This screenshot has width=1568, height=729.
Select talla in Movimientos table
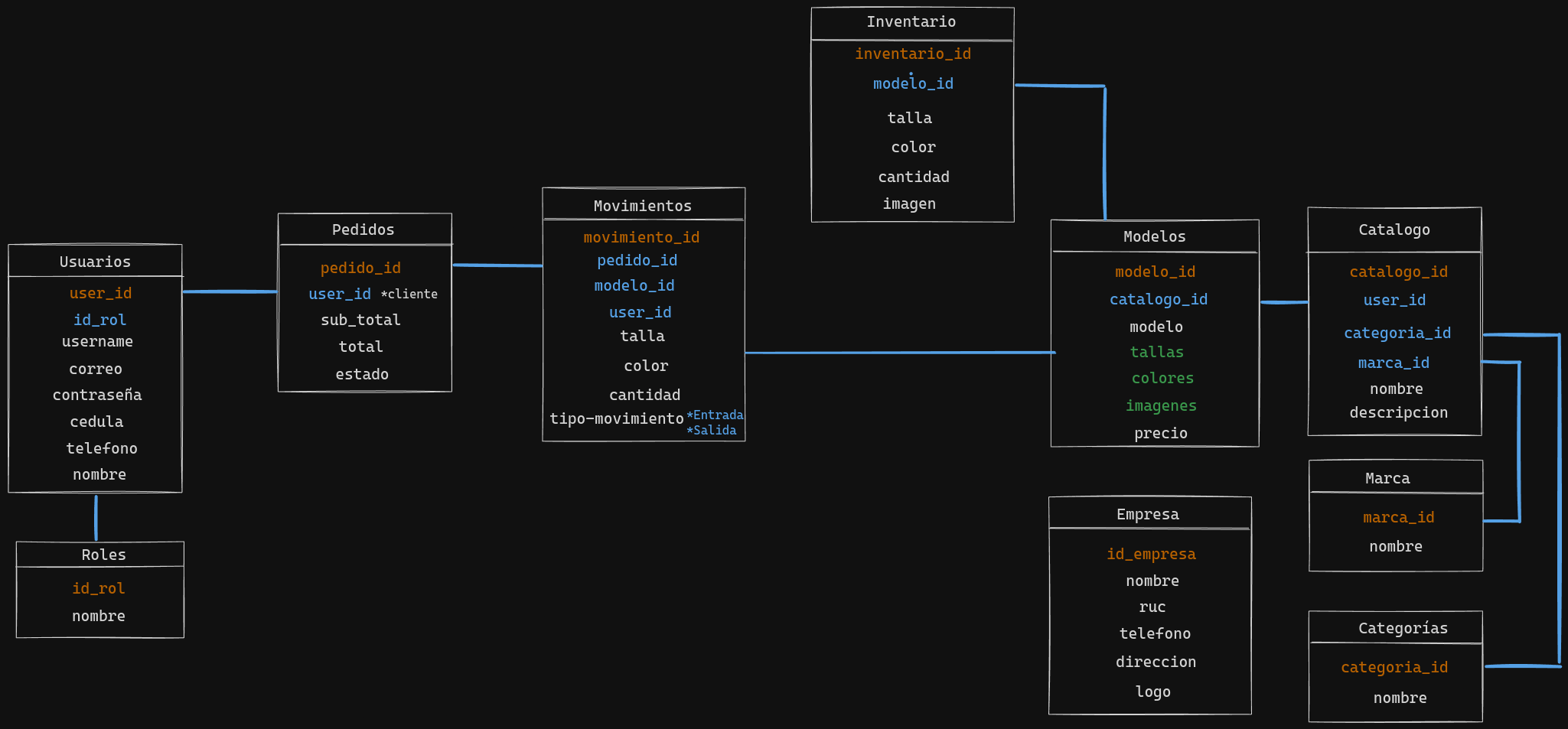[x=643, y=336]
